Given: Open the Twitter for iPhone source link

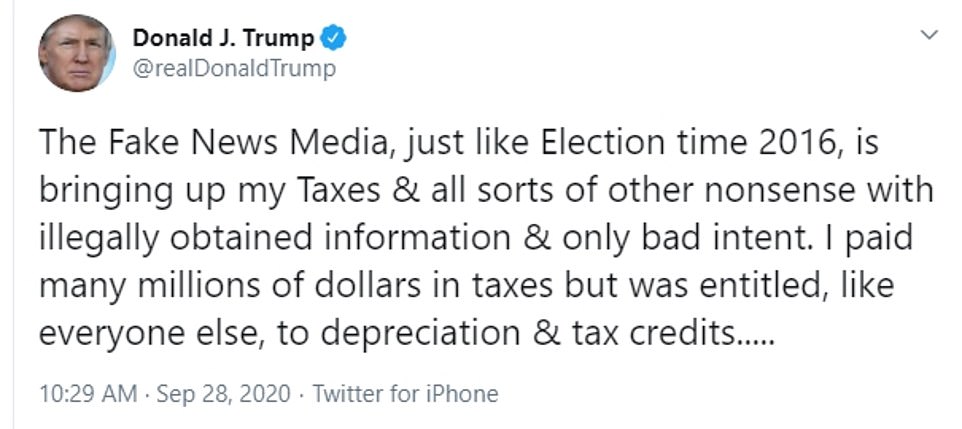Looking at the screenshot, I should point(405,394).
